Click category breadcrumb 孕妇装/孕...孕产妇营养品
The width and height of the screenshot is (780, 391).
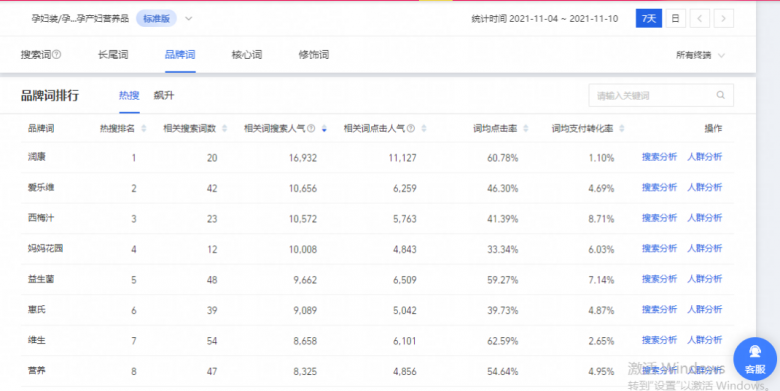80,19
